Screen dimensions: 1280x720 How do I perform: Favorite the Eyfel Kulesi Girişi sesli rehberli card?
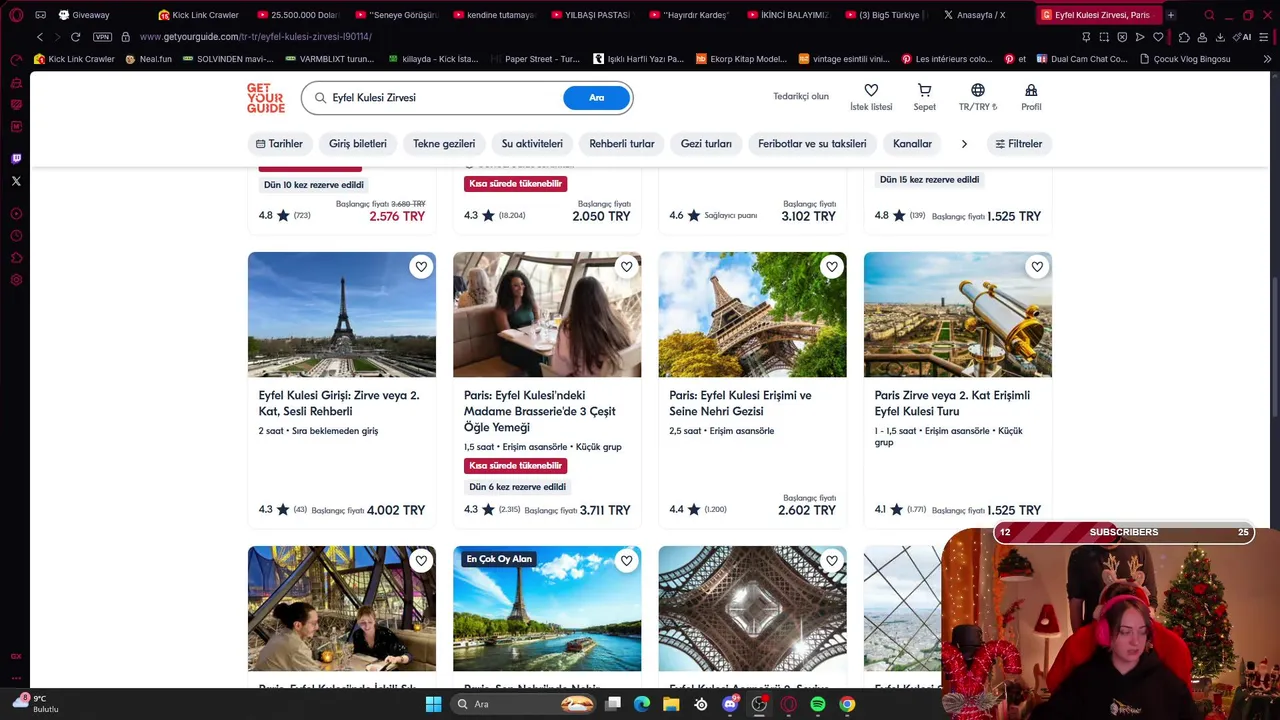tap(421, 267)
